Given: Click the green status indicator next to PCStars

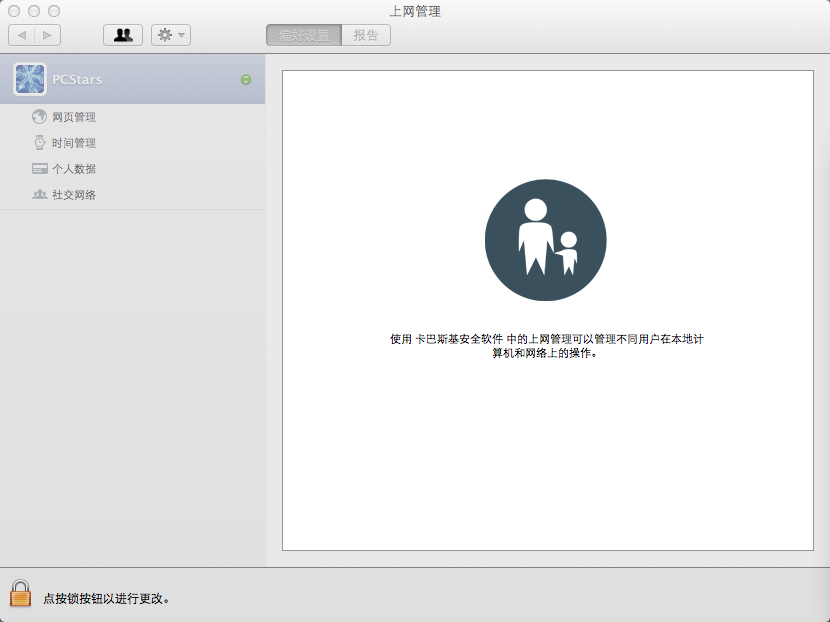Looking at the screenshot, I should coord(246,79).
